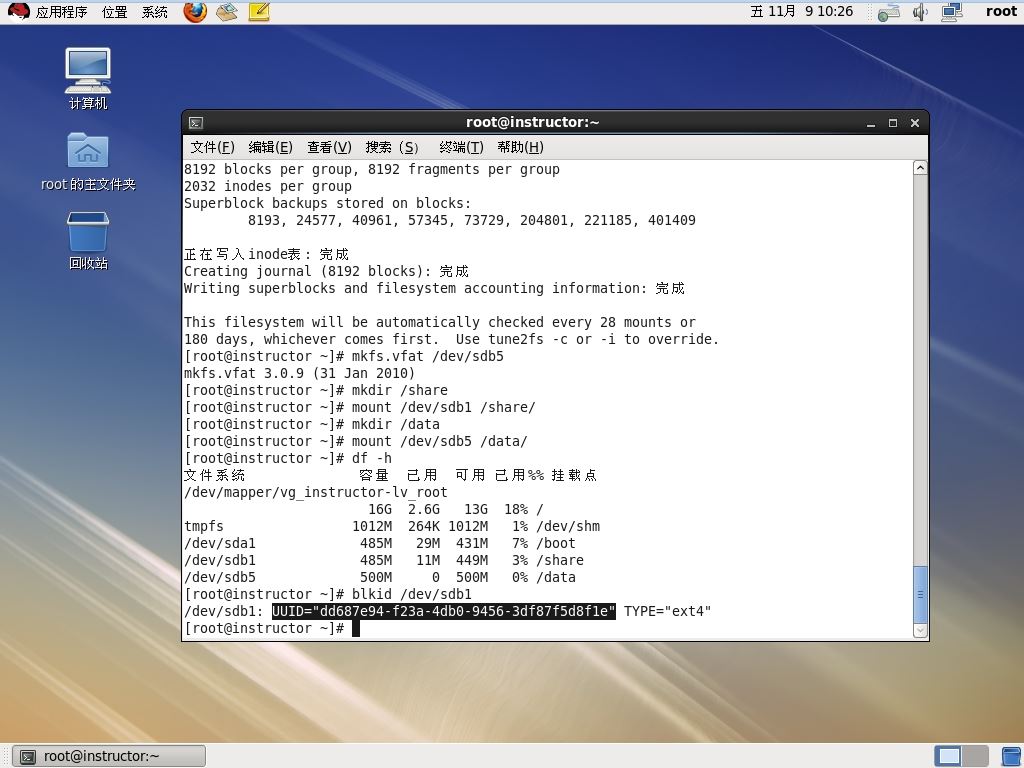Click the date and time clock
Viewport: 1024px width, 768px height.
click(801, 12)
